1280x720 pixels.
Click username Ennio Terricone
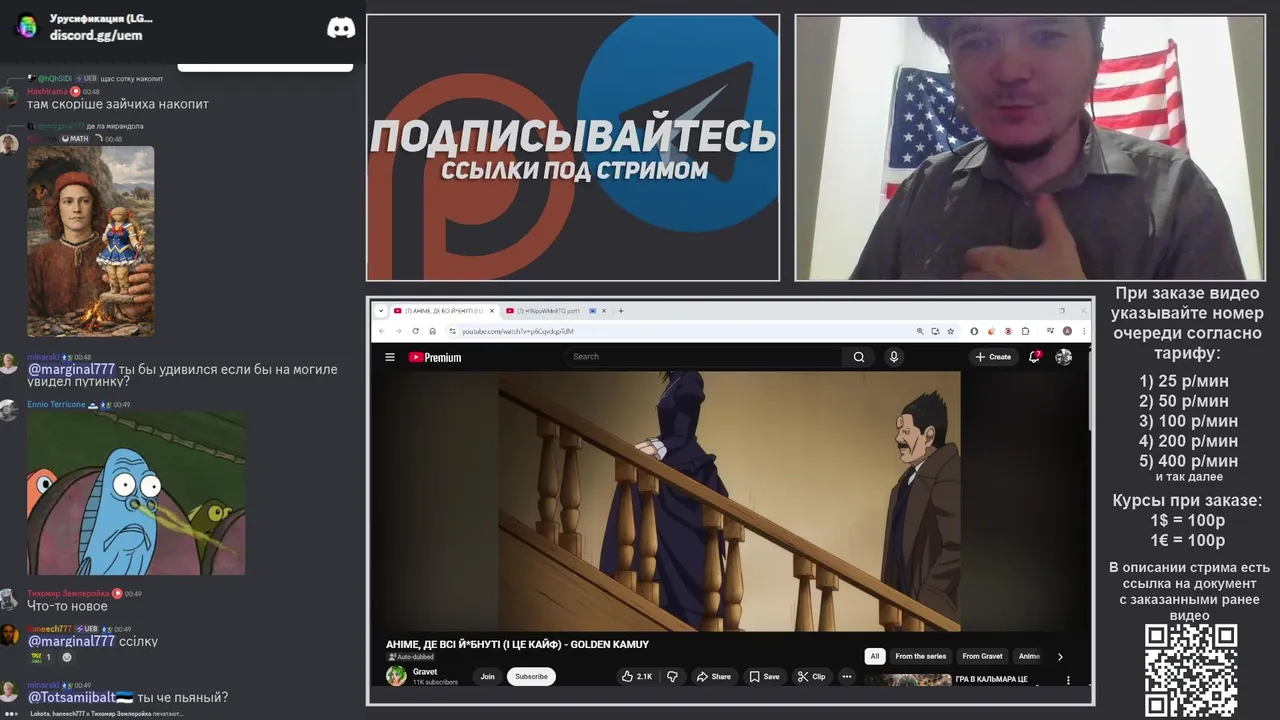(56, 404)
